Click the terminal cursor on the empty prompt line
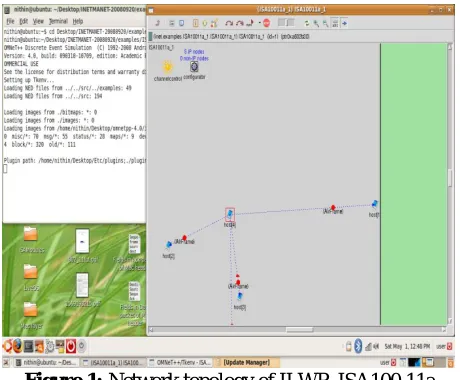460x380 pixels. [x=5, y=169]
